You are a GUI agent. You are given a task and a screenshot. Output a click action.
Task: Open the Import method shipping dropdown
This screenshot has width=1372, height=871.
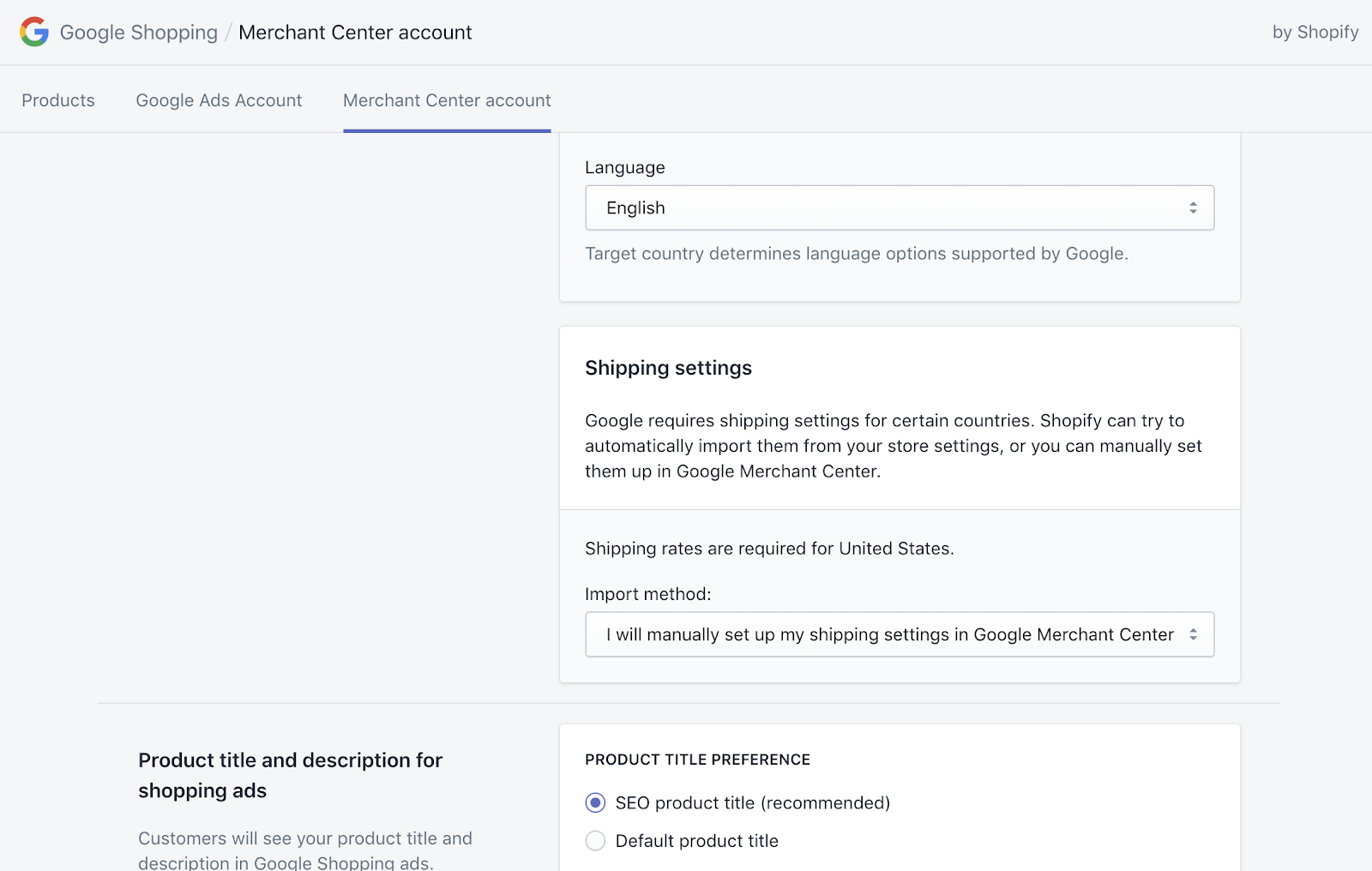tap(900, 634)
